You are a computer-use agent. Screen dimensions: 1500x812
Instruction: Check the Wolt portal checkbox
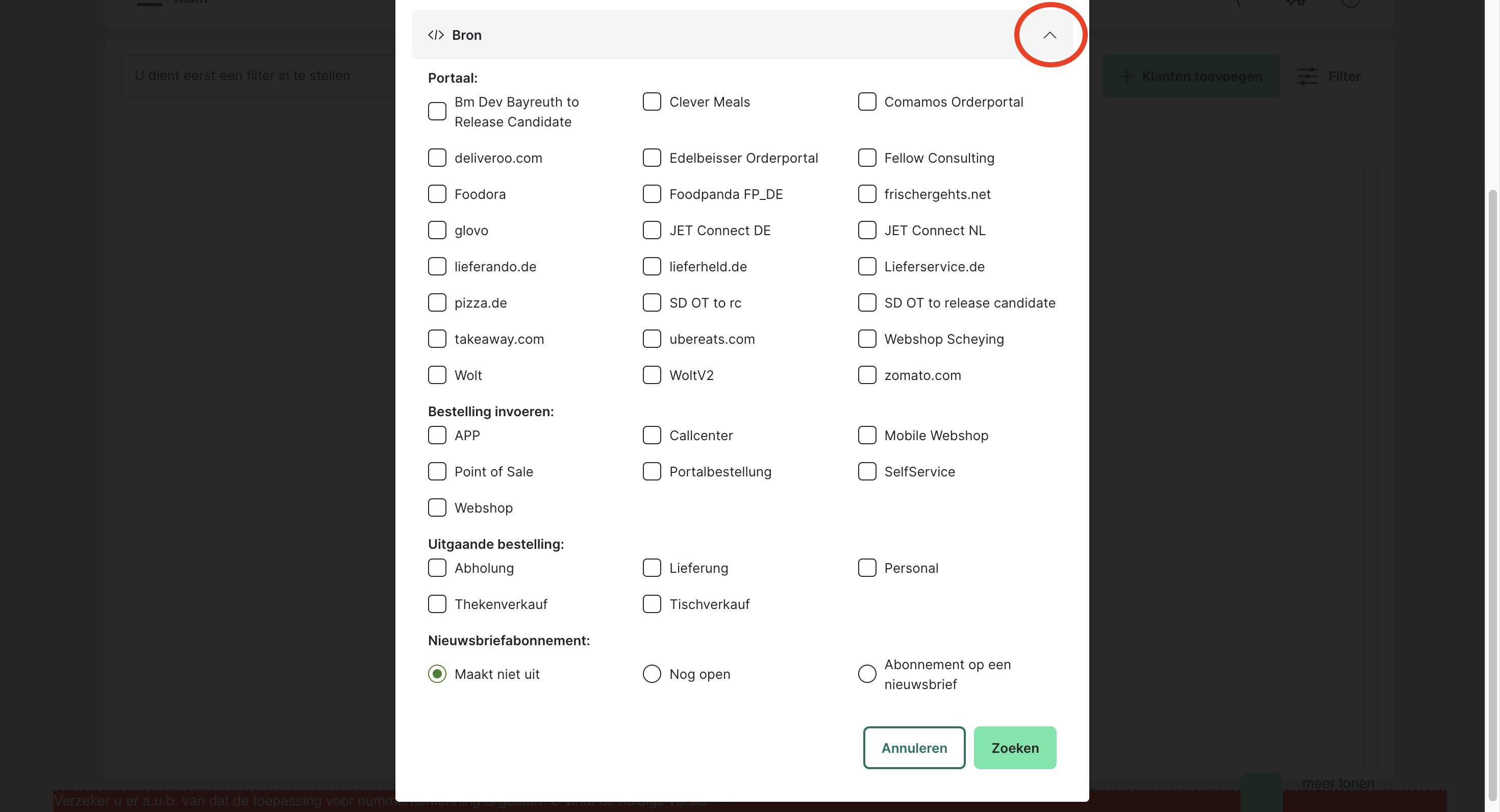coord(437,375)
